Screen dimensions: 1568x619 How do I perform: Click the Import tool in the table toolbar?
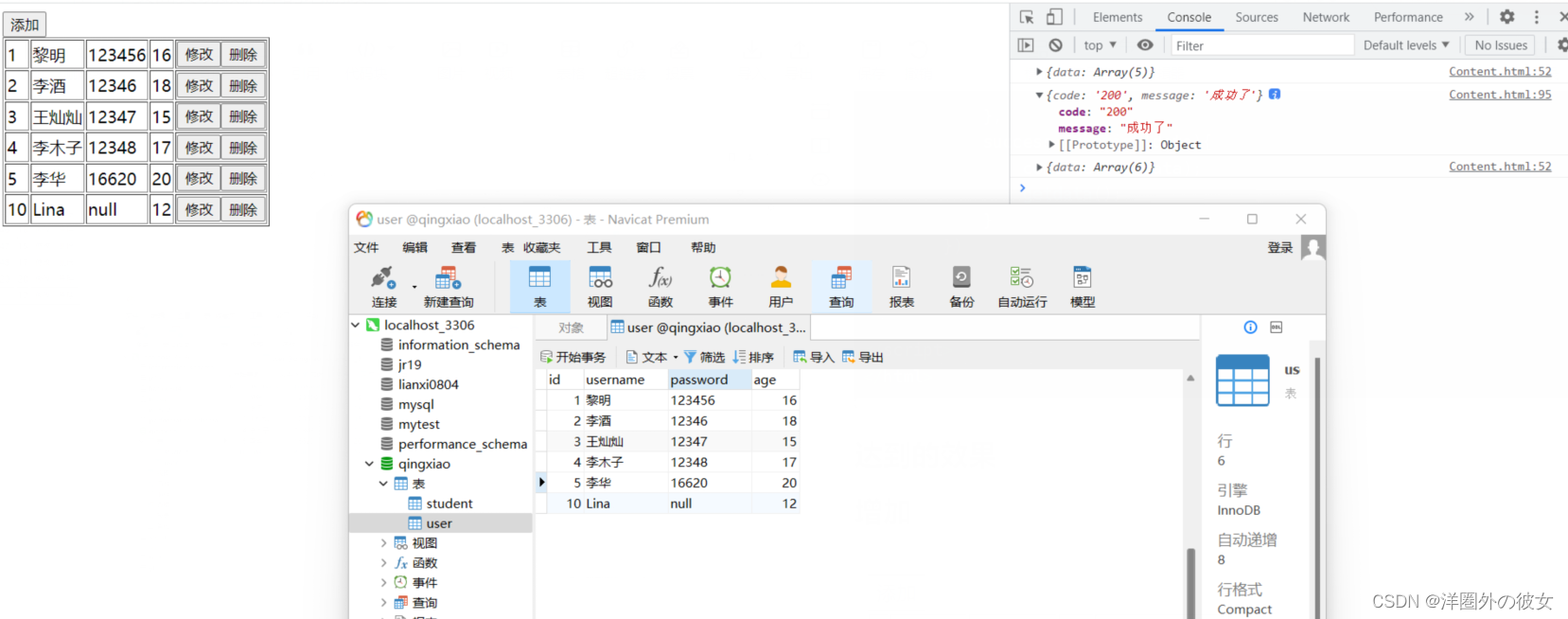pyautogui.click(x=814, y=357)
